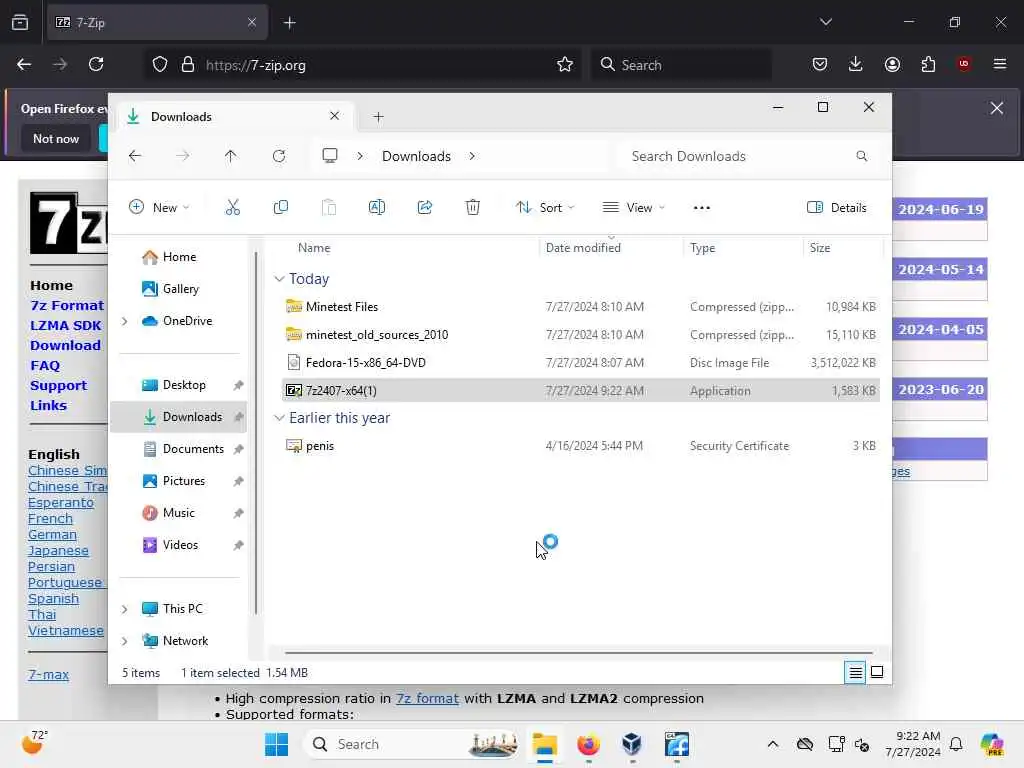Open Firefox account profile icon
Viewport: 1024px width, 768px height.
coord(892,64)
